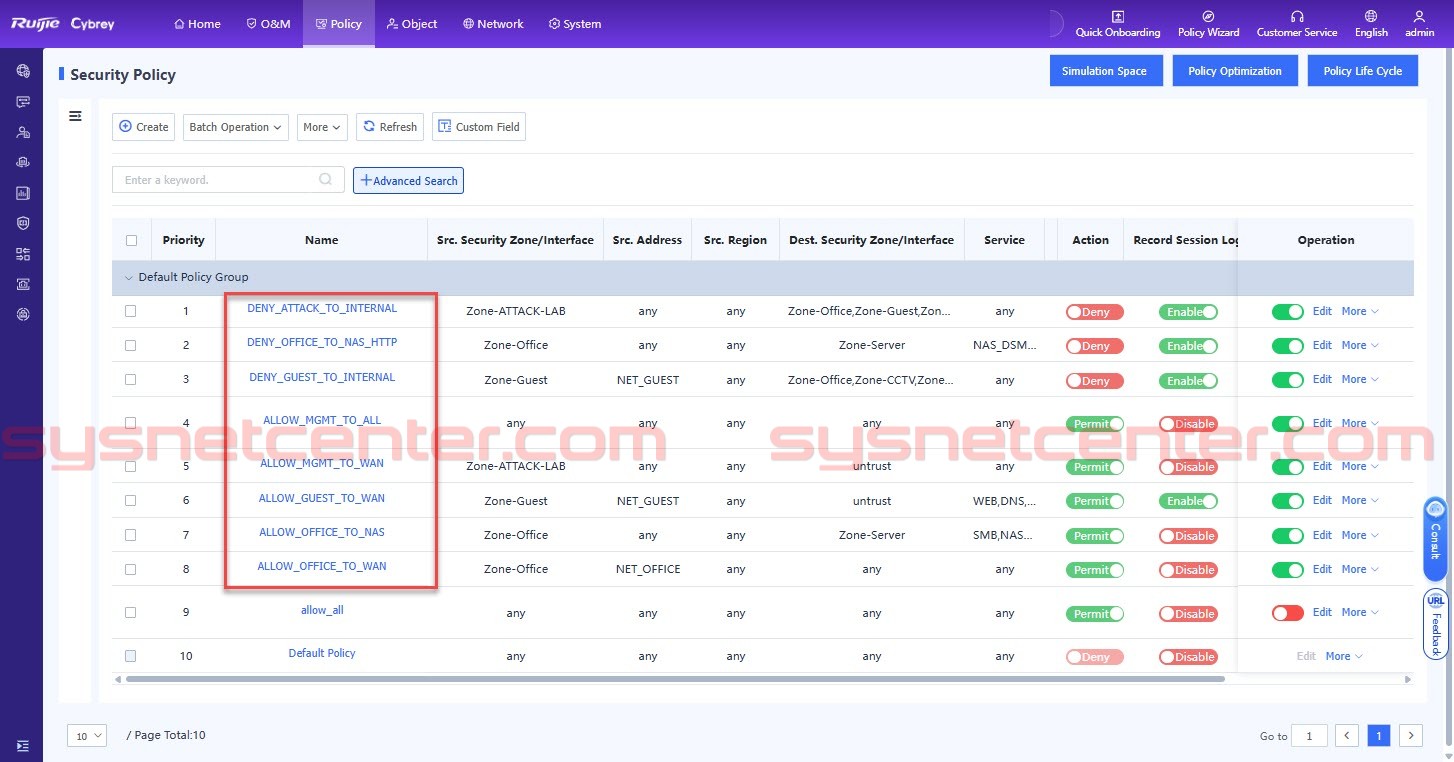
Task: Click NET_OFFICE source address cell
Action: click(648, 569)
